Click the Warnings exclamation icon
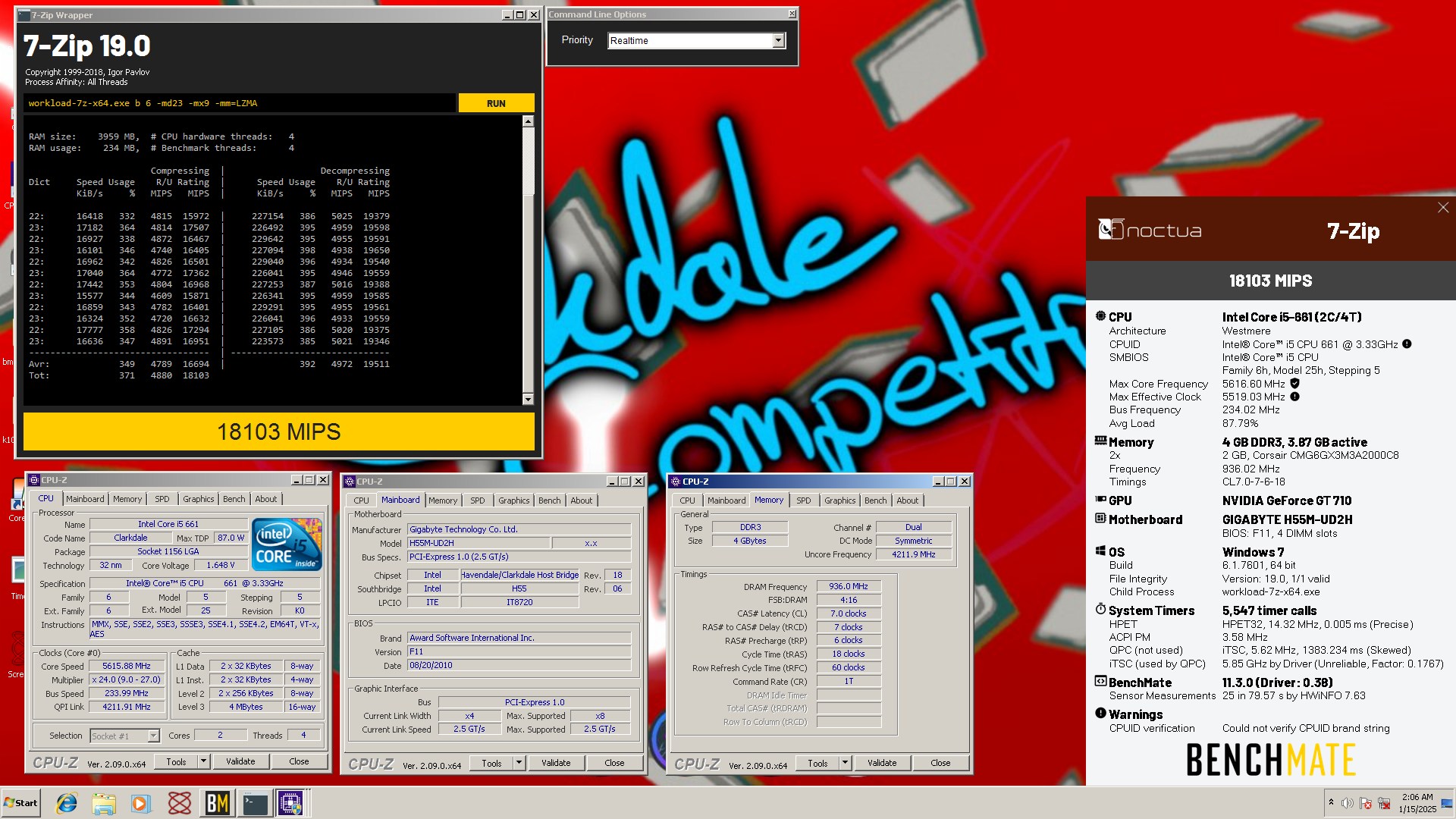This screenshot has width=1456, height=819. pos(1100,713)
